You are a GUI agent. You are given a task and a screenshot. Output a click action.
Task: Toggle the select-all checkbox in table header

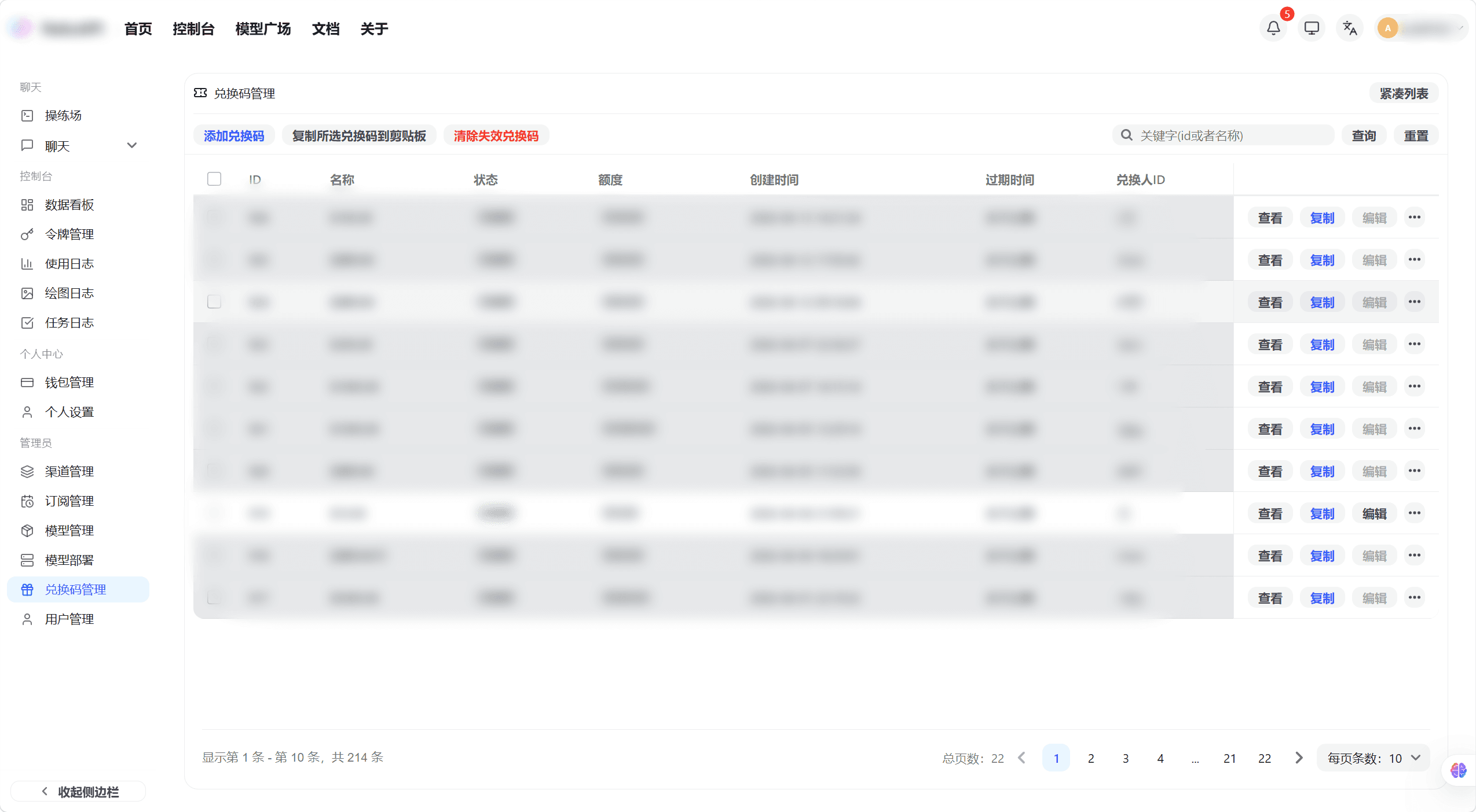tap(214, 179)
